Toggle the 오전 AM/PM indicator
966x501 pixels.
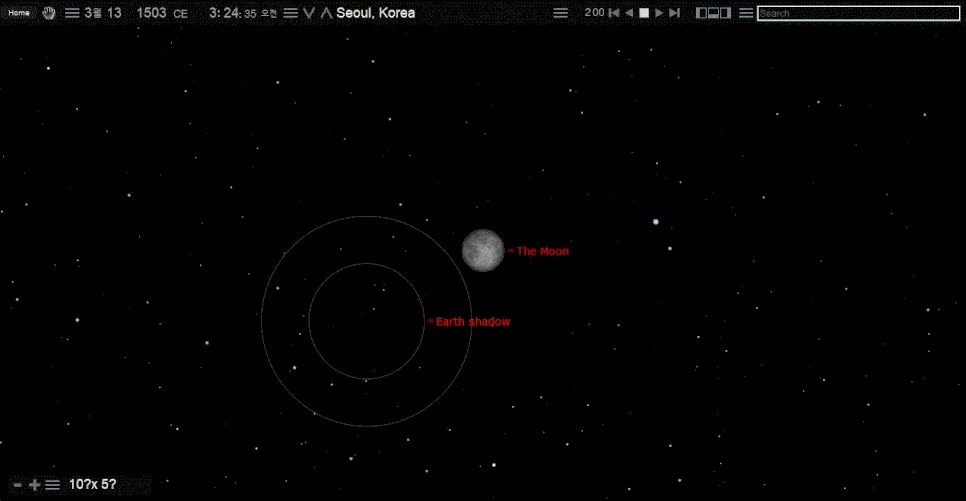tap(269, 14)
